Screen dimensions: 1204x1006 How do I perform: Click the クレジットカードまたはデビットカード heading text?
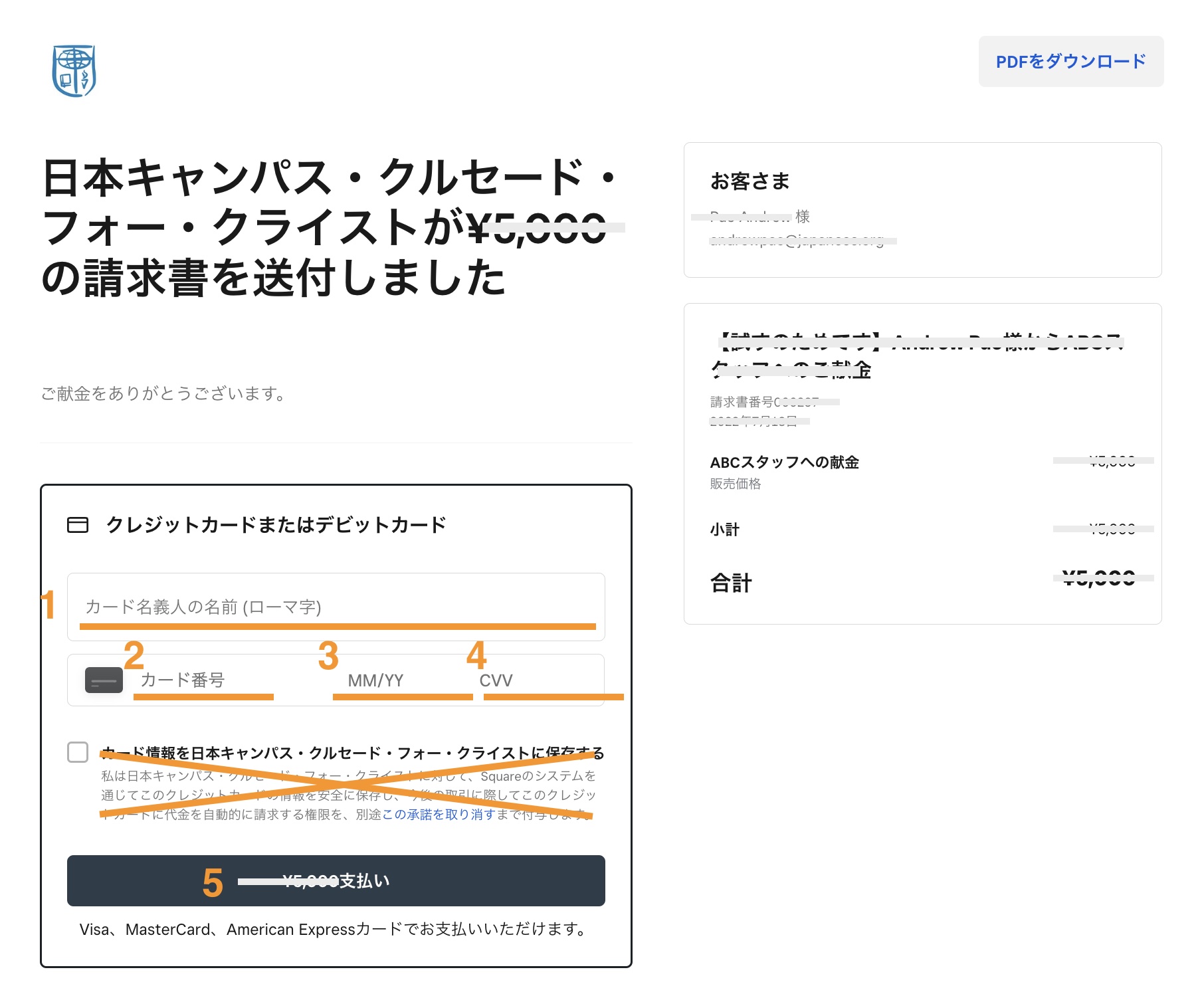point(276,525)
